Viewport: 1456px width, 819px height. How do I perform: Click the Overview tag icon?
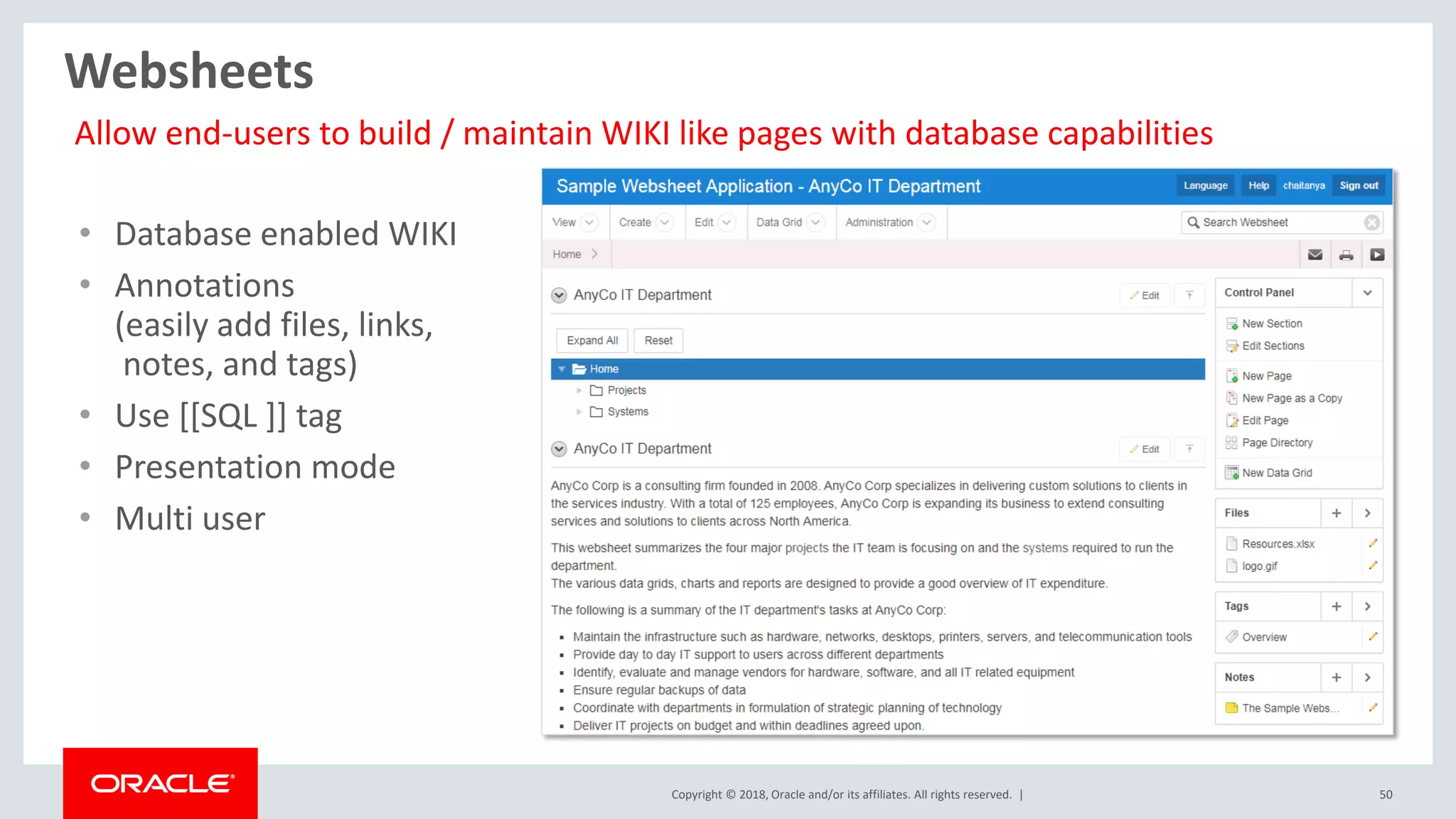pyautogui.click(x=1232, y=637)
